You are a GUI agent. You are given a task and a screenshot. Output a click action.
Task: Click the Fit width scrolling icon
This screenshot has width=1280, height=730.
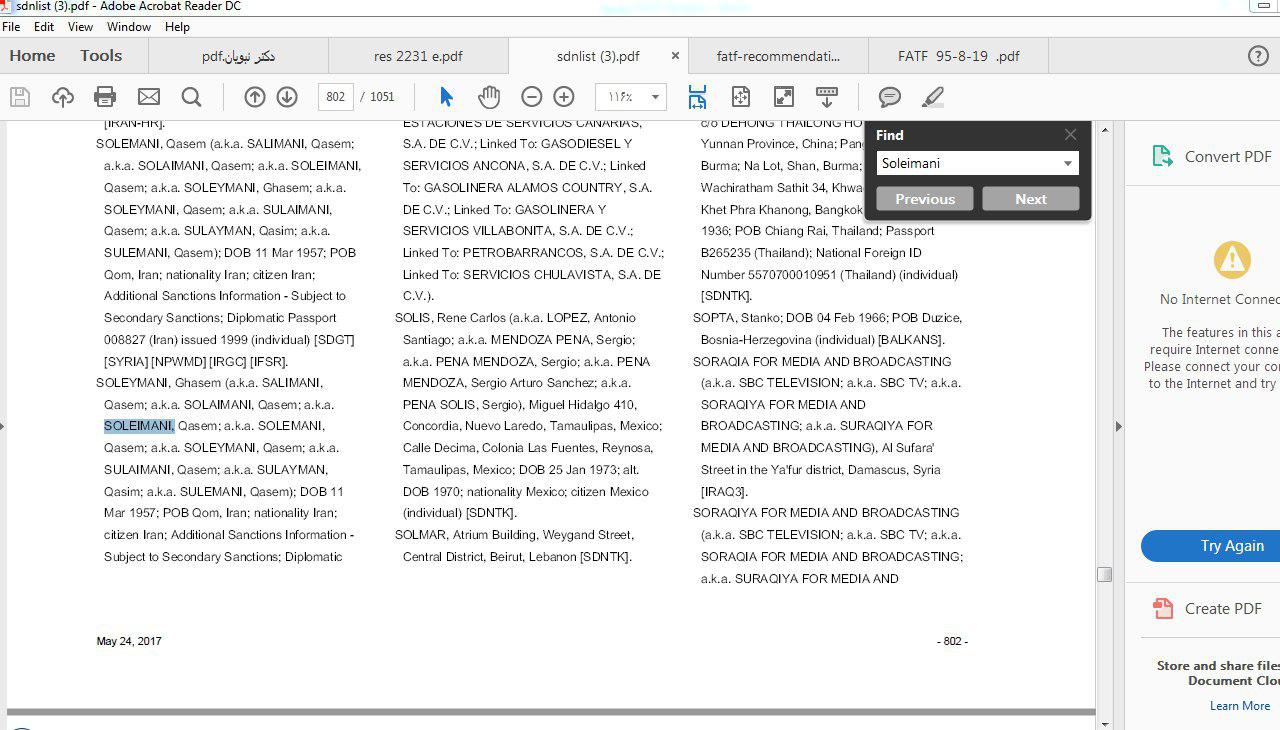697,97
